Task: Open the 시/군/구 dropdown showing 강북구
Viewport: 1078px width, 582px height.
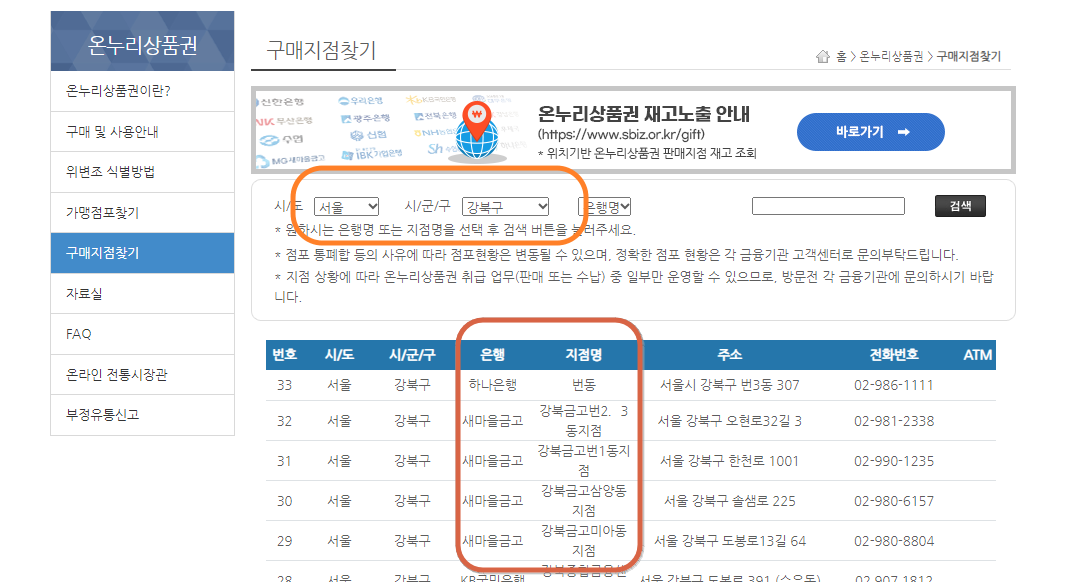Action: pyautogui.click(x=505, y=206)
